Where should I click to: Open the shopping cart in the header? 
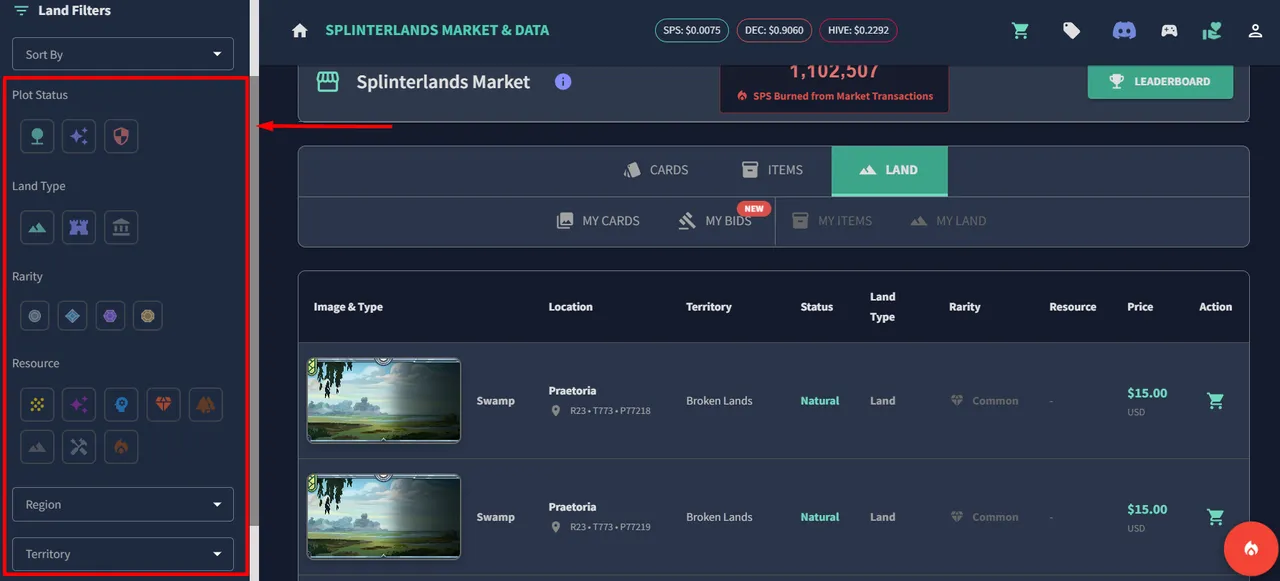pos(1020,31)
